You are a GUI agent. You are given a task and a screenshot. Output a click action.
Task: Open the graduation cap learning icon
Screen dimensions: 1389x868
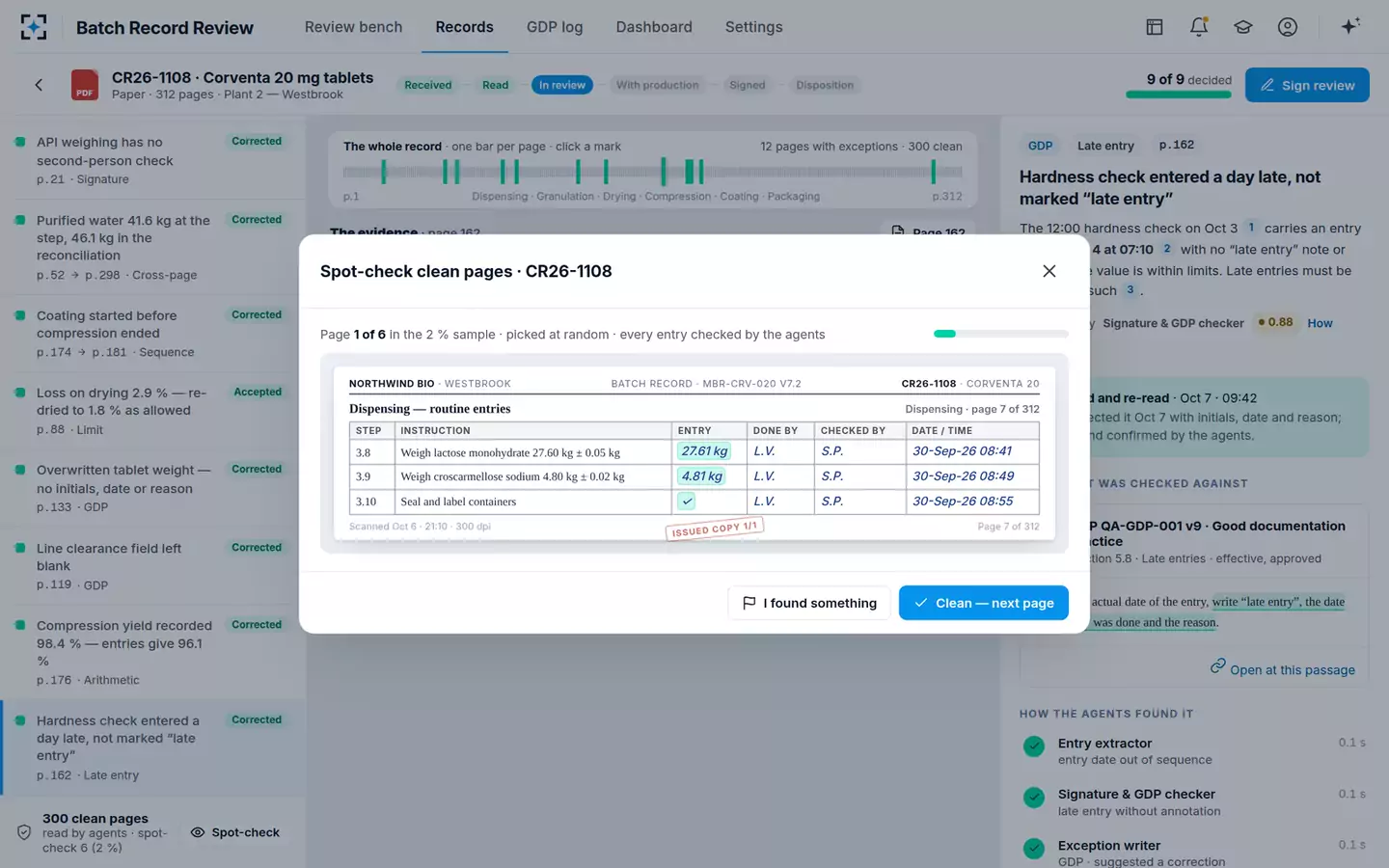[x=1243, y=27]
